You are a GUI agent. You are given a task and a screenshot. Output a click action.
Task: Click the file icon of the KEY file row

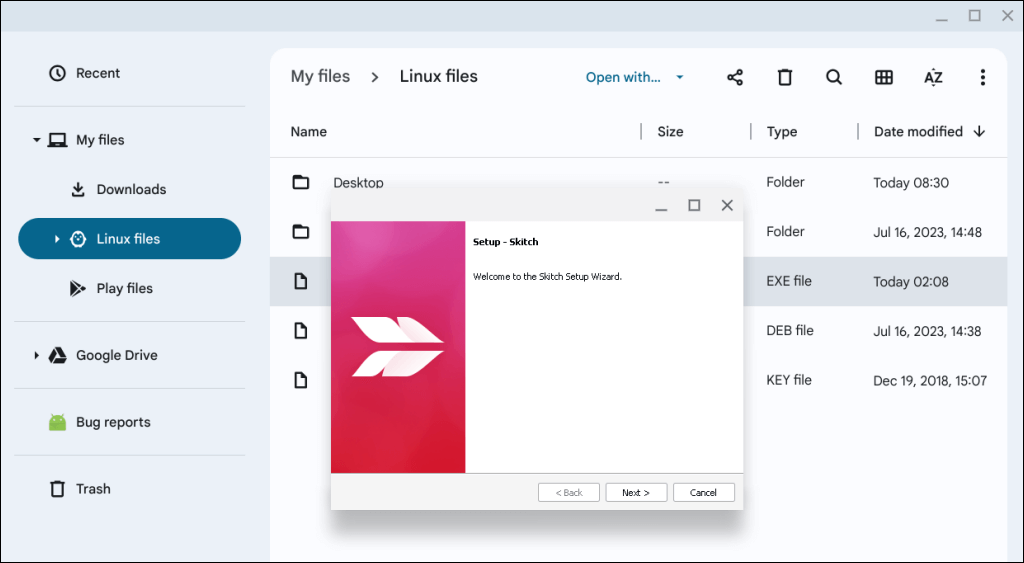[300, 381]
